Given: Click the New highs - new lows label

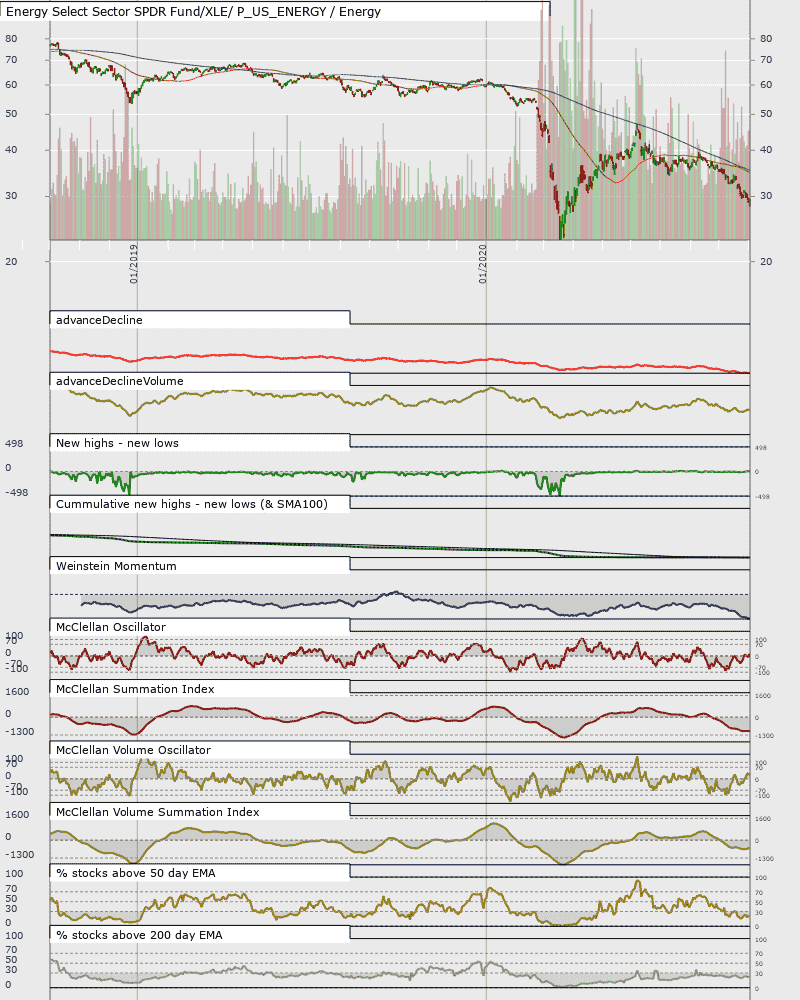Looking at the screenshot, I should point(117,443).
